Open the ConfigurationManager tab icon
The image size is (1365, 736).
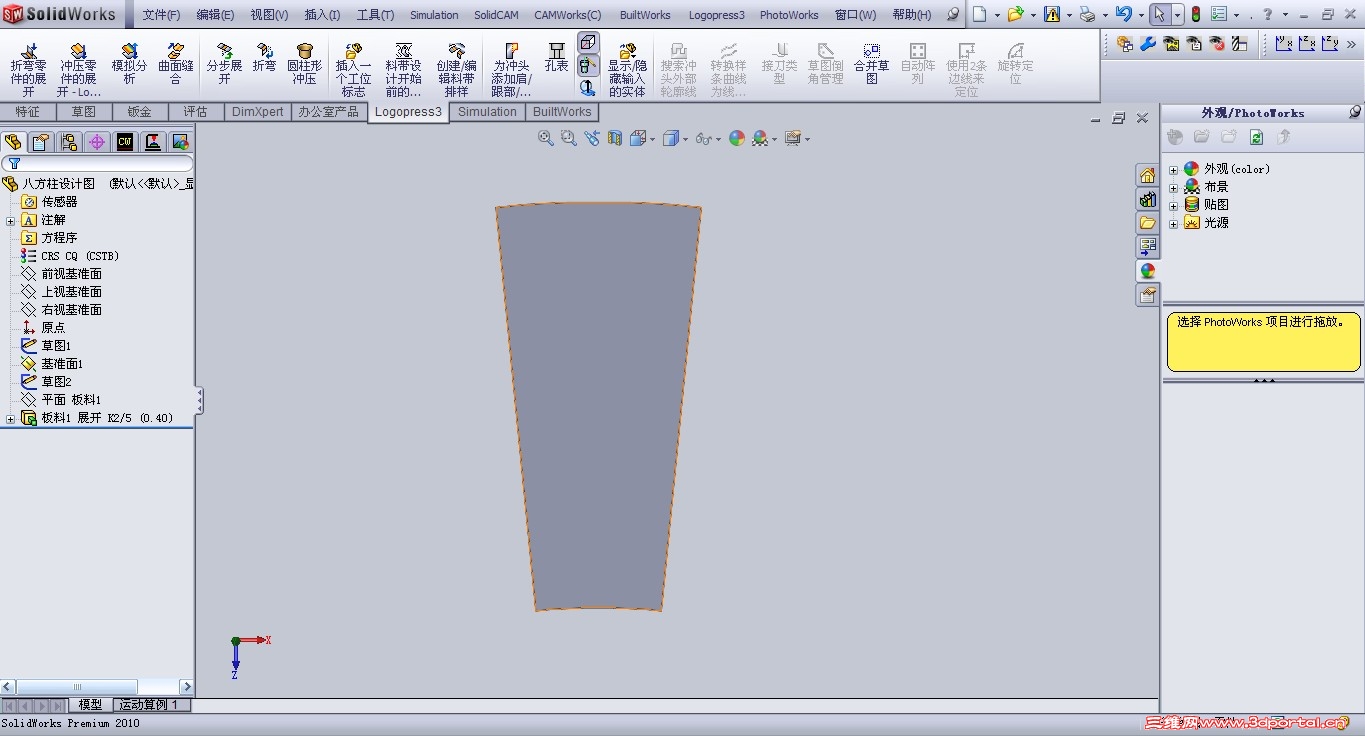click(69, 142)
